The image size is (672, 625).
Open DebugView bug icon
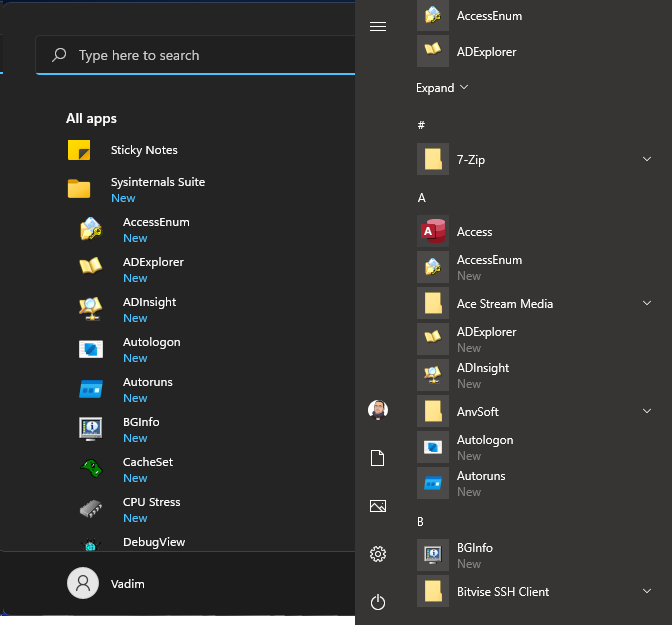91,544
